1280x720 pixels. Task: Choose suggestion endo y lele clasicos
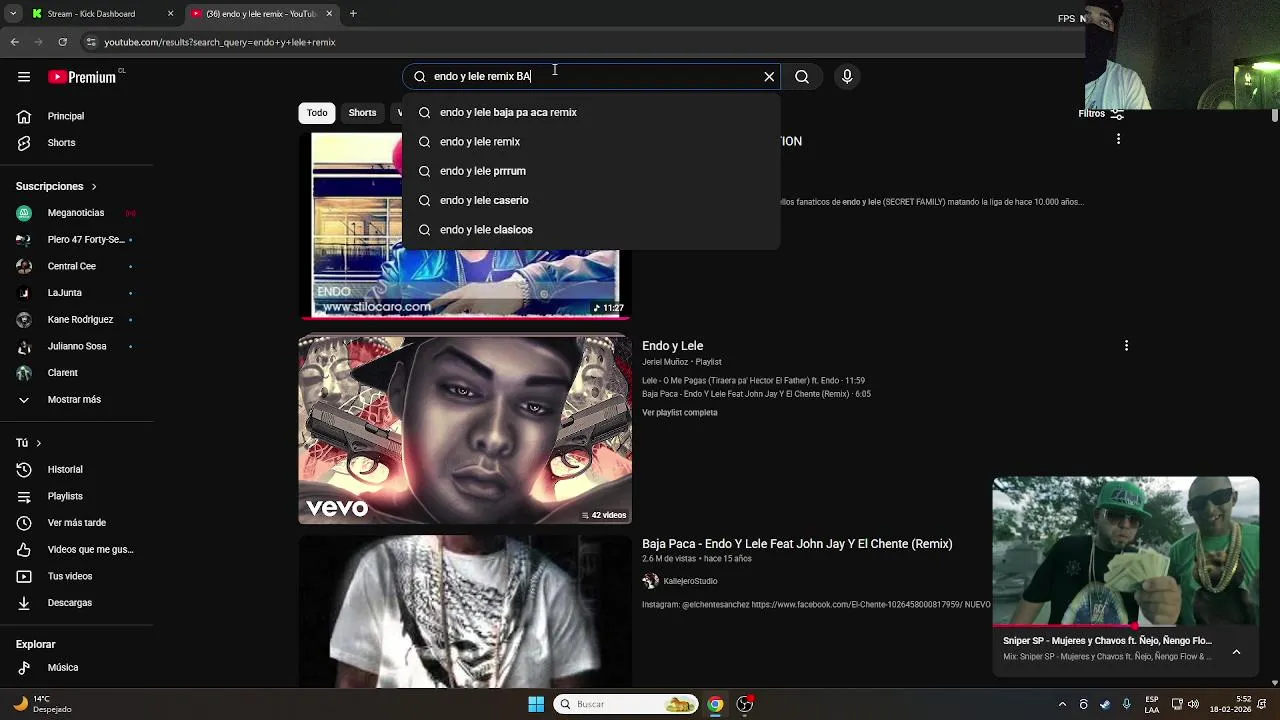[591, 229]
